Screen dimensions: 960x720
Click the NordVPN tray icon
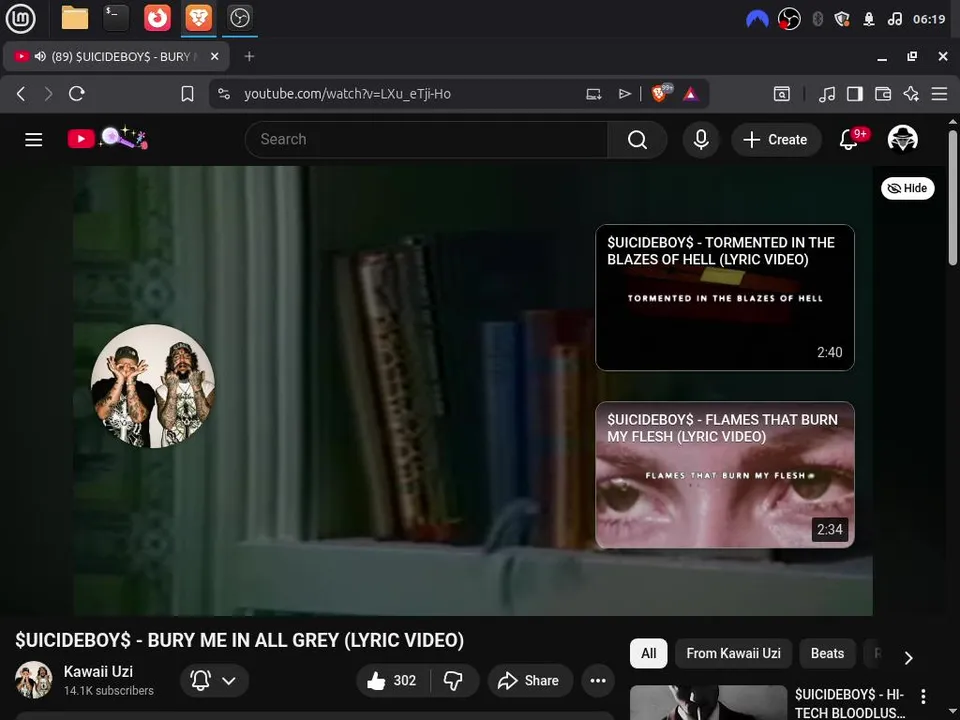pyautogui.click(x=757, y=20)
